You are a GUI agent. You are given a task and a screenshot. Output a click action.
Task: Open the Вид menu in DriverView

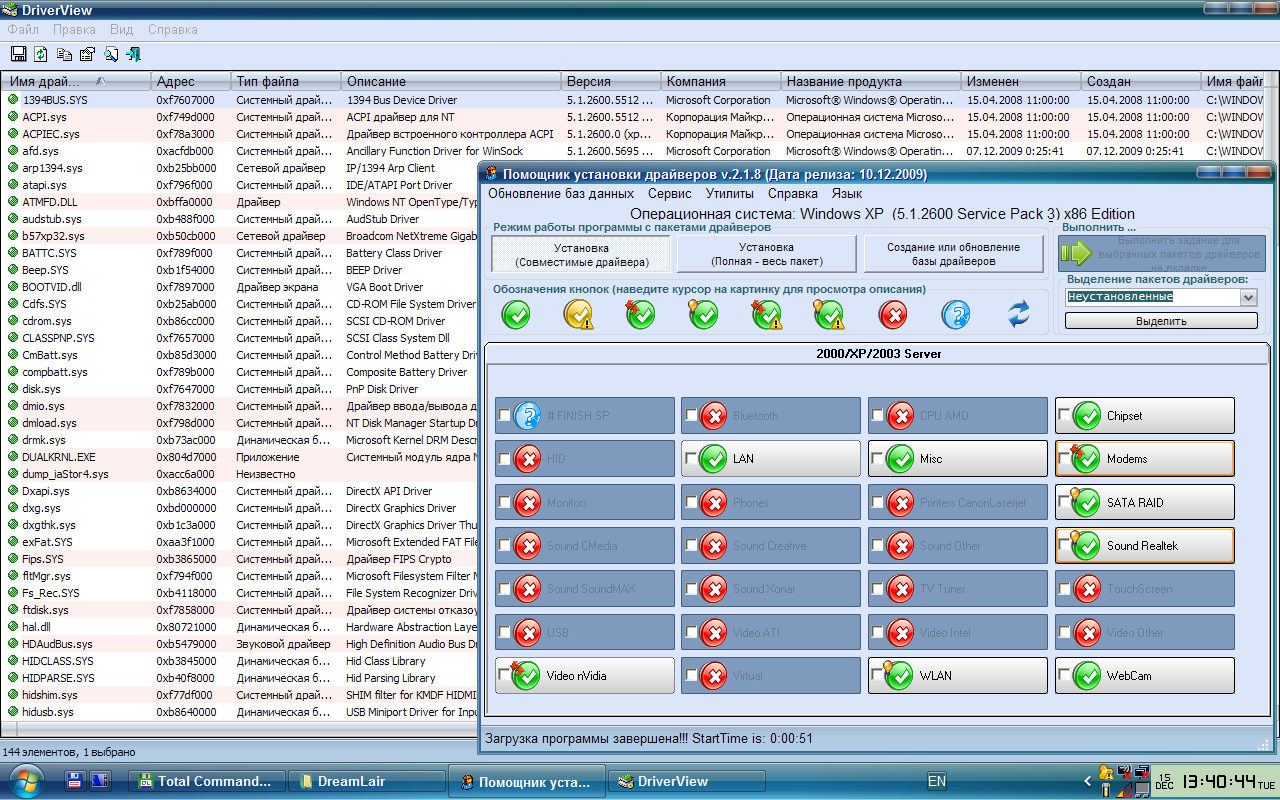121,30
